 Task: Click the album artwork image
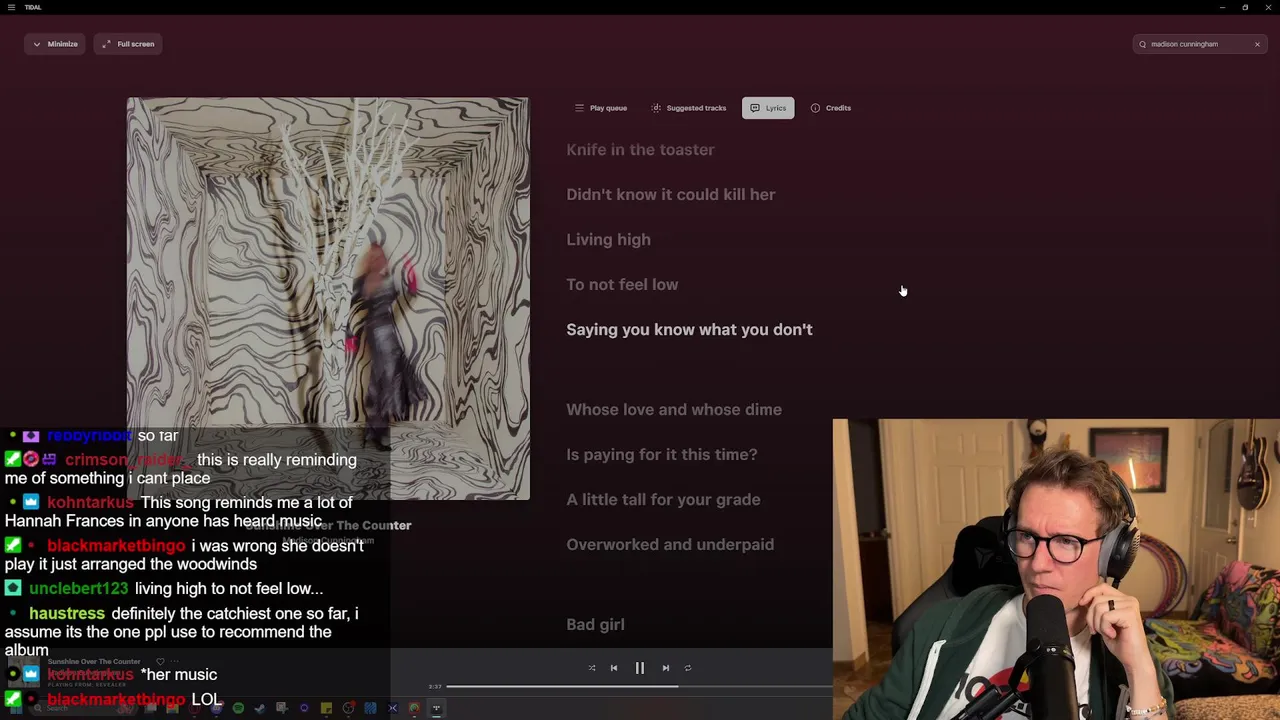point(328,298)
